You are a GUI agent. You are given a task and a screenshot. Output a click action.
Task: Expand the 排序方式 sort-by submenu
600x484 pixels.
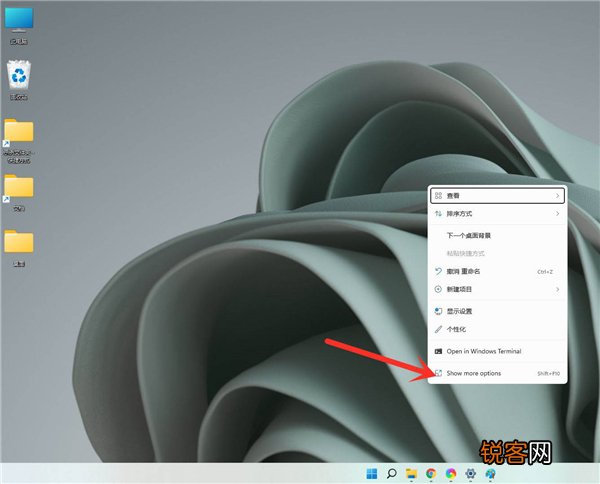[497, 213]
